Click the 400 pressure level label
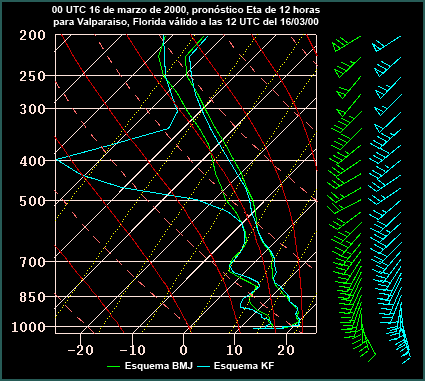This screenshot has height=381, width=425. pyautogui.click(x=33, y=161)
